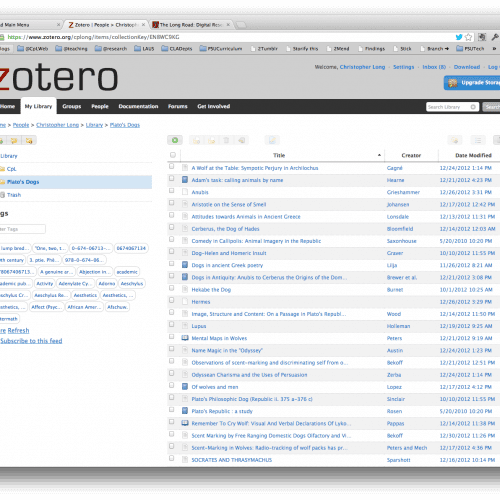Viewport: 500px width, 500px height.
Task: Click the book icon beside Of wolves and men
Action: coord(185,387)
